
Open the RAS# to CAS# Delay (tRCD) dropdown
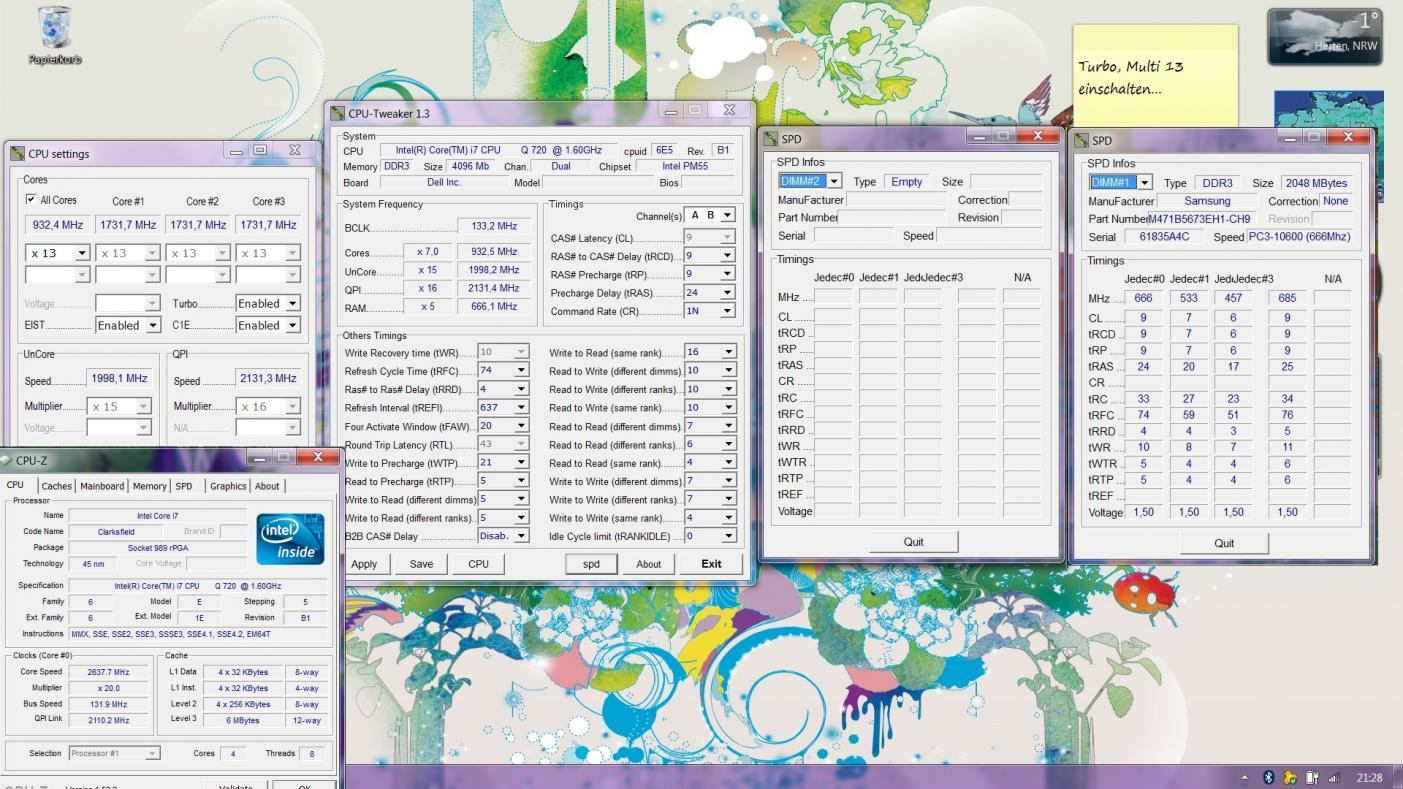pos(727,256)
